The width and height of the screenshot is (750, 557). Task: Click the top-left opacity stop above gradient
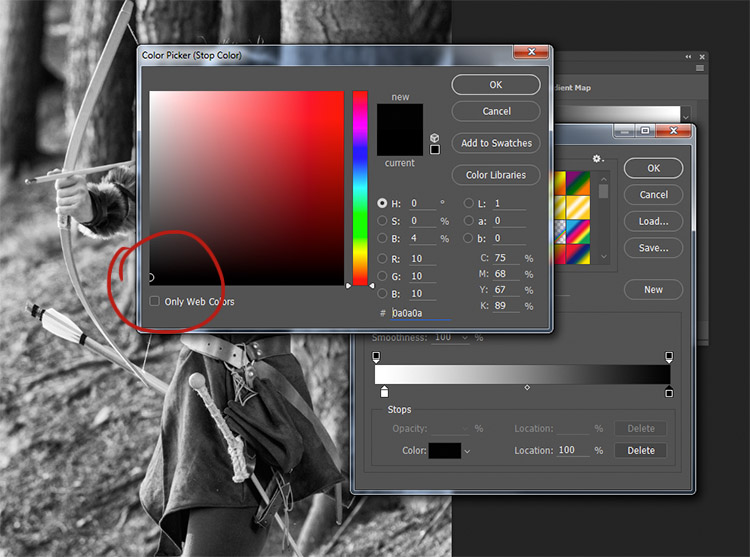click(376, 357)
